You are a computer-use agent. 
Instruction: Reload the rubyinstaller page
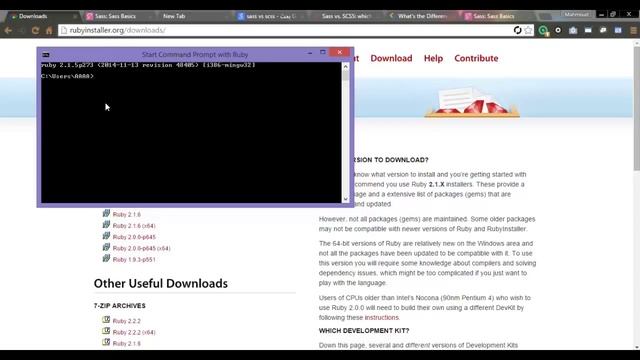coord(35,30)
